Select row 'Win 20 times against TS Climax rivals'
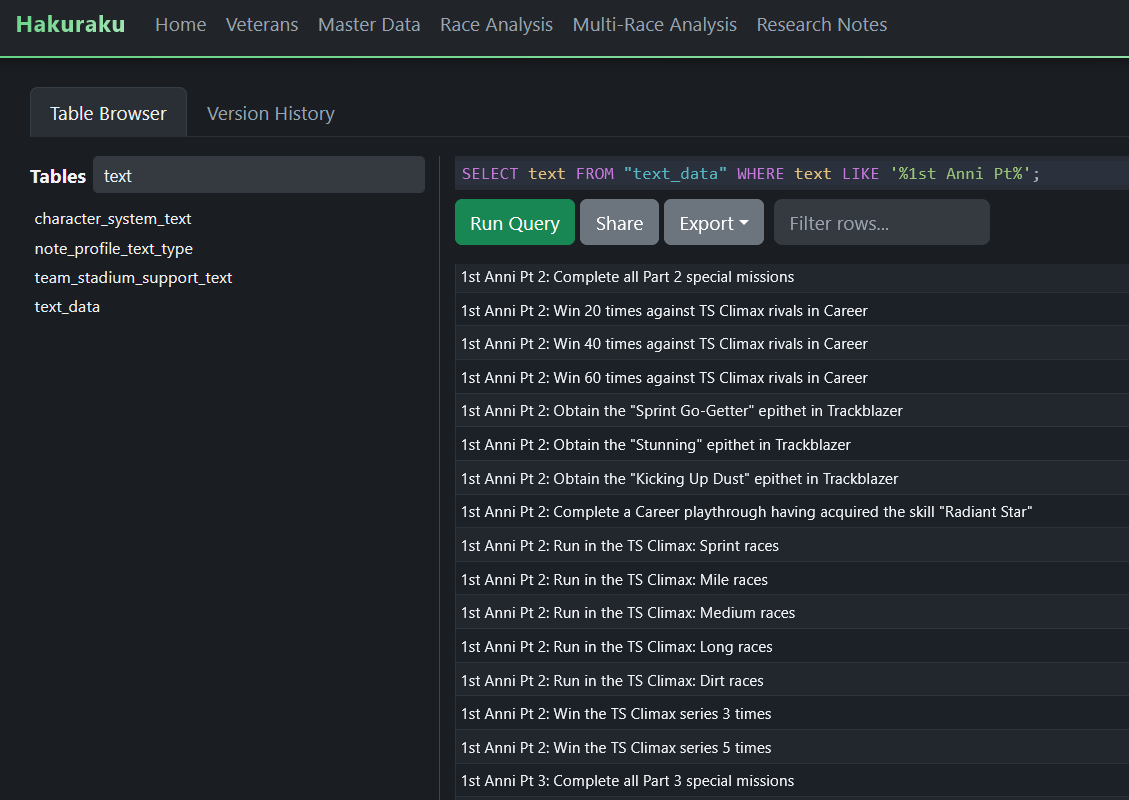This screenshot has width=1129, height=800. (x=792, y=310)
